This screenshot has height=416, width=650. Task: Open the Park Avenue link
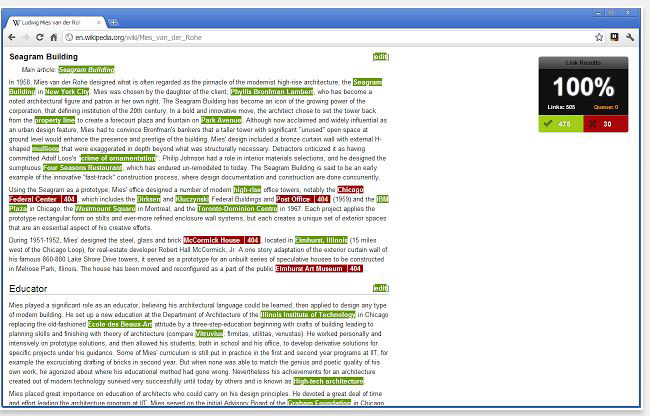click(x=221, y=120)
